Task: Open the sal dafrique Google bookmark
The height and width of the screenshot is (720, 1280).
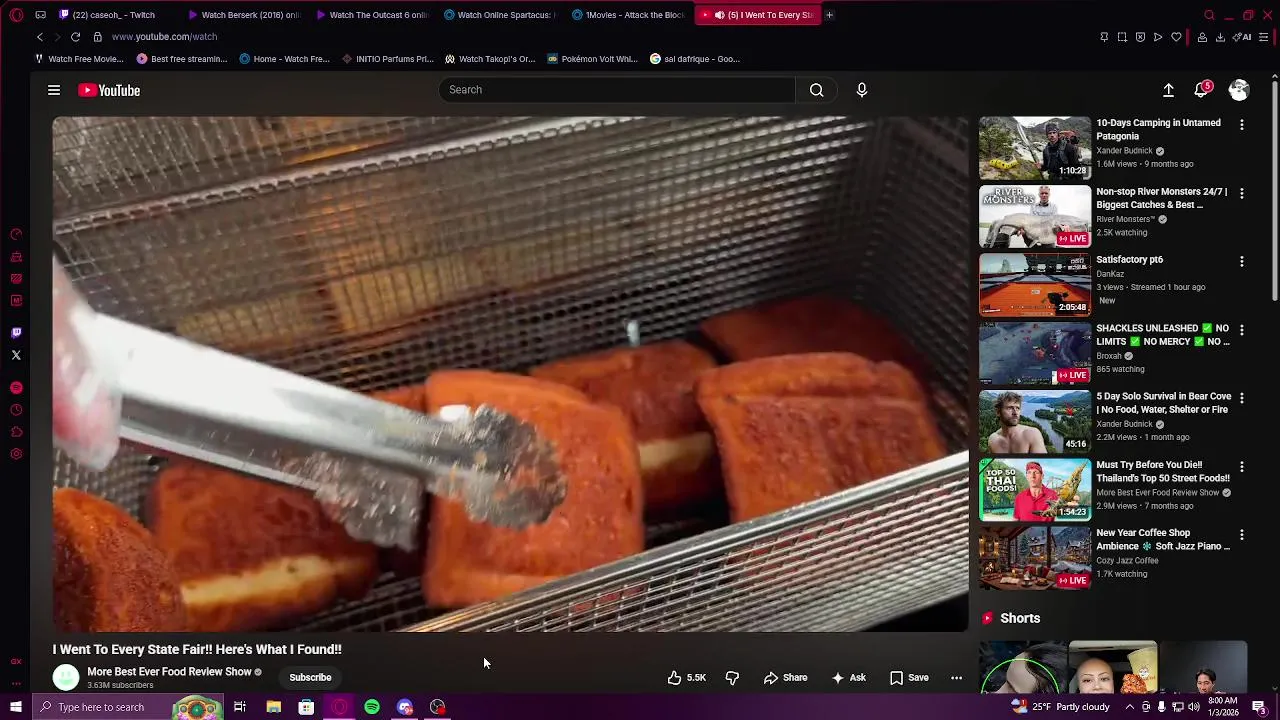Action: pyautogui.click(x=695, y=59)
